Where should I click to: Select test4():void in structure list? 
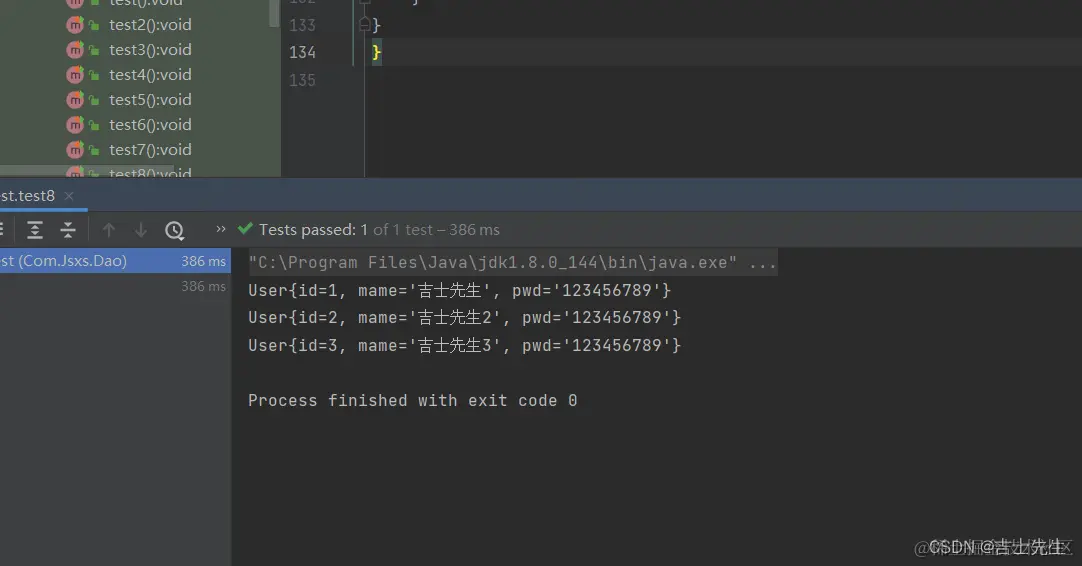tap(150, 75)
